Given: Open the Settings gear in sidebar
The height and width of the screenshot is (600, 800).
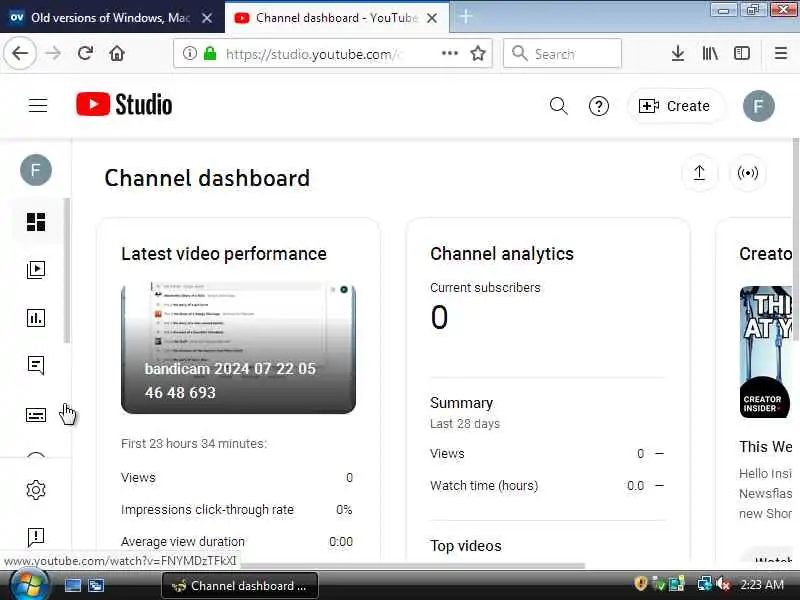Looking at the screenshot, I should tap(36, 490).
